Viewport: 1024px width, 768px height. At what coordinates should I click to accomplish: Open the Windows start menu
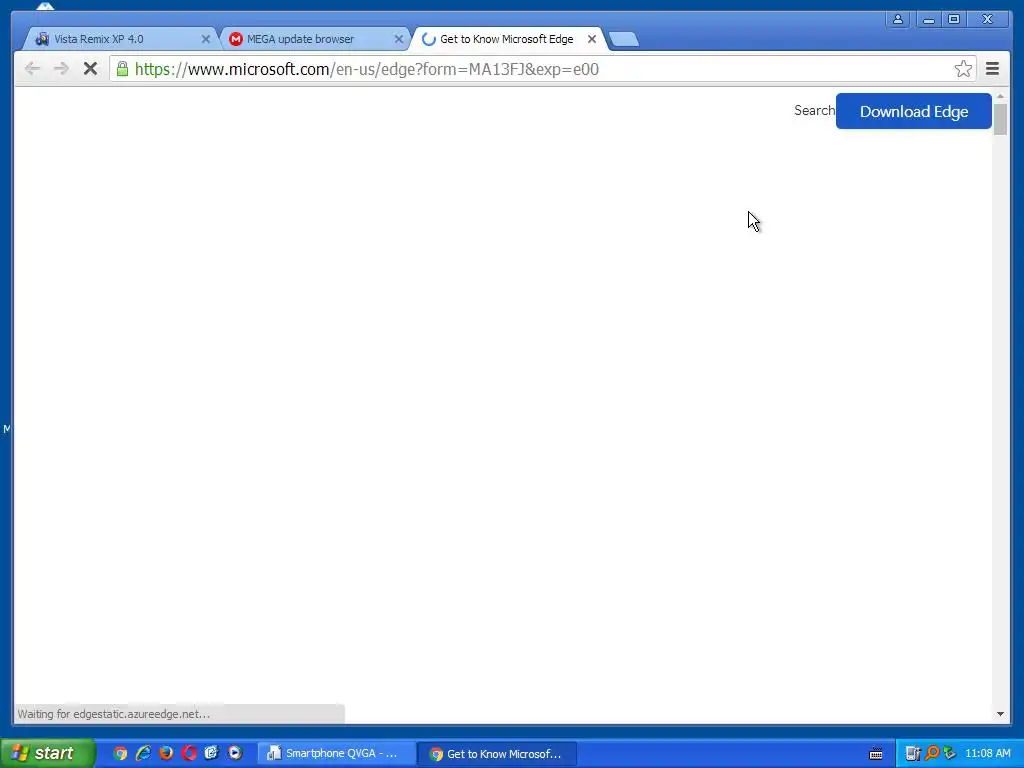(x=47, y=753)
